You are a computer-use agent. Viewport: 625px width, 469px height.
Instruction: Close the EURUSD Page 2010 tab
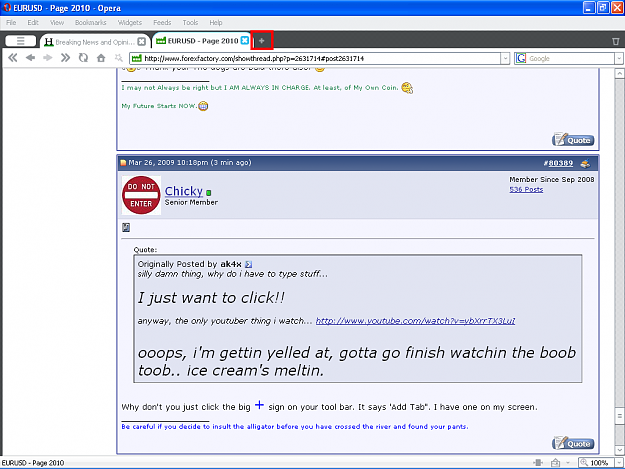click(245, 41)
